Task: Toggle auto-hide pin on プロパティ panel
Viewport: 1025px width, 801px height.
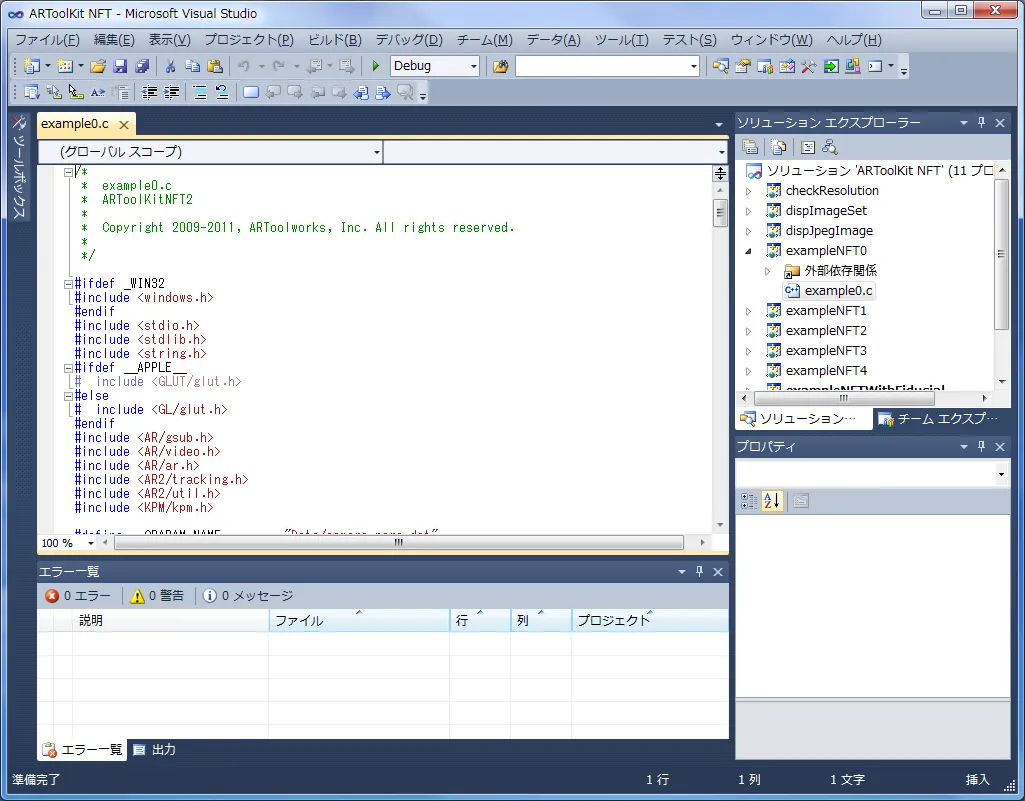Action: 982,447
